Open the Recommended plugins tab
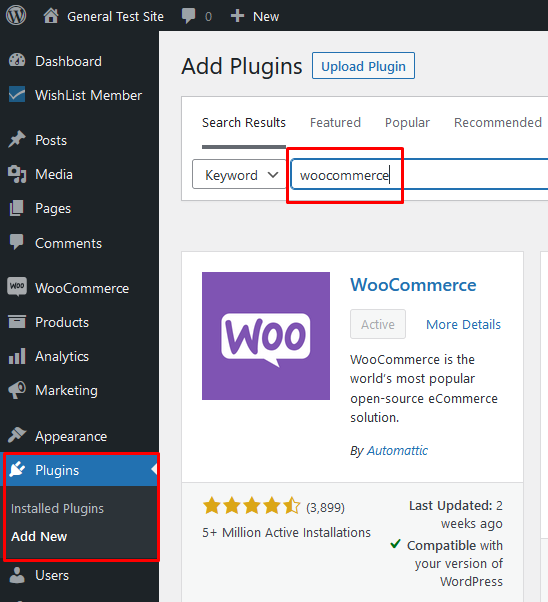This screenshot has height=602, width=548. [498, 122]
